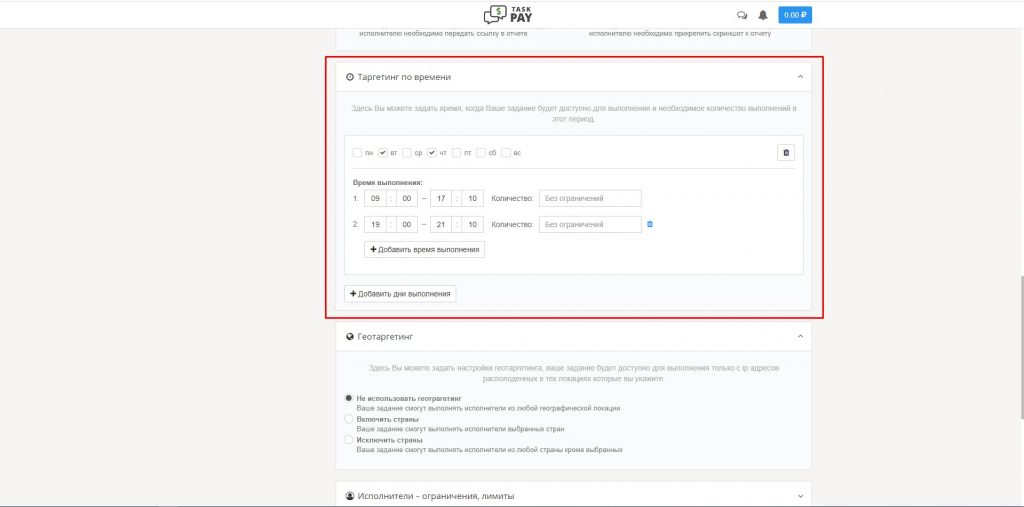This screenshot has width=1024, height=507.
Task: Open the notifications bell
Action: pyautogui.click(x=763, y=15)
